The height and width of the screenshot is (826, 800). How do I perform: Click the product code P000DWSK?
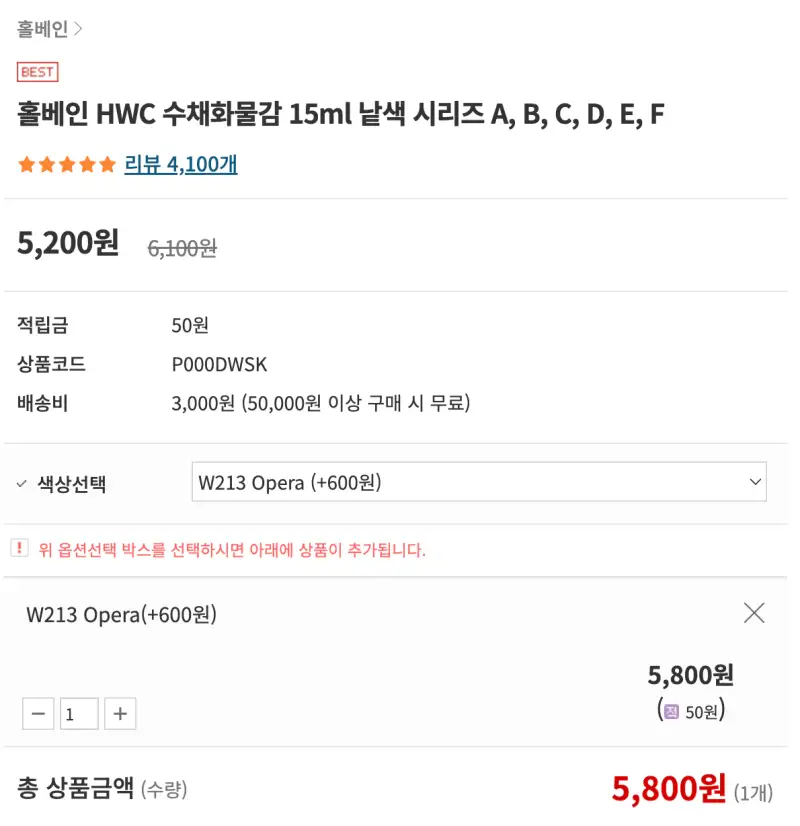click(219, 365)
